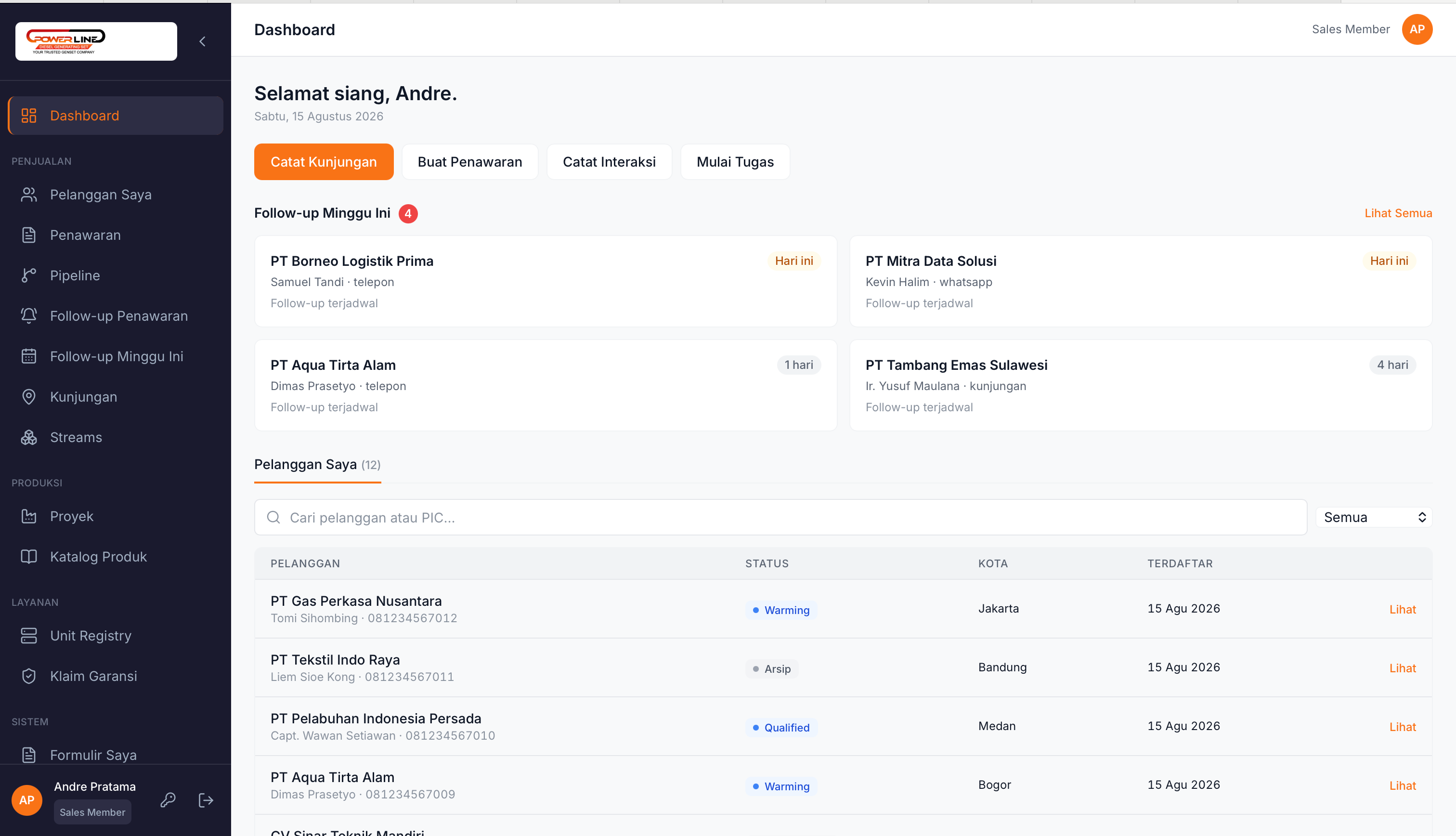Click the Qualified status badge
Image resolution: width=1456 pixels, height=836 pixels.
780,728
